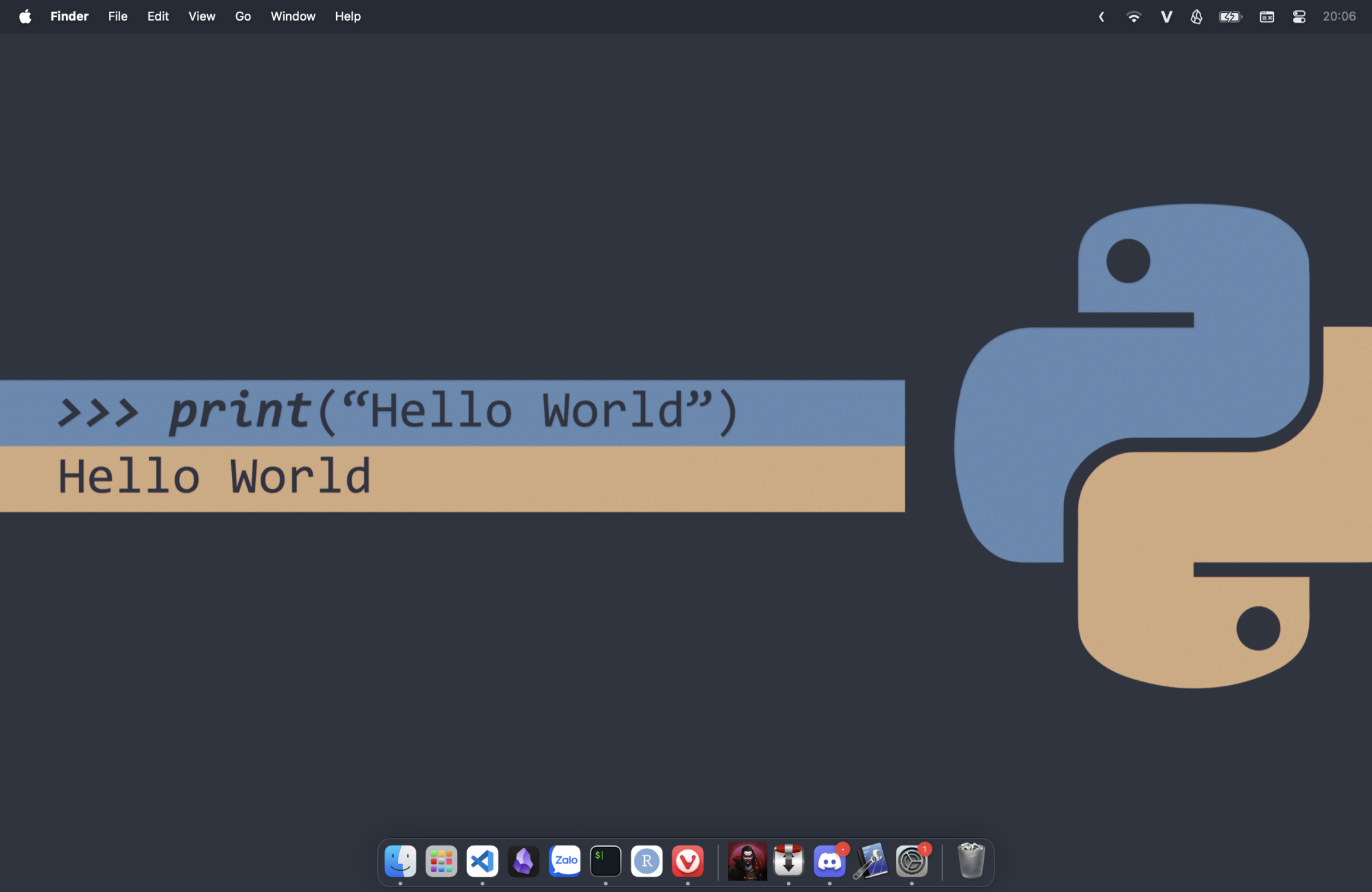1372x892 pixels.
Task: Open the Zalo chat app
Action: pyautogui.click(x=565, y=861)
